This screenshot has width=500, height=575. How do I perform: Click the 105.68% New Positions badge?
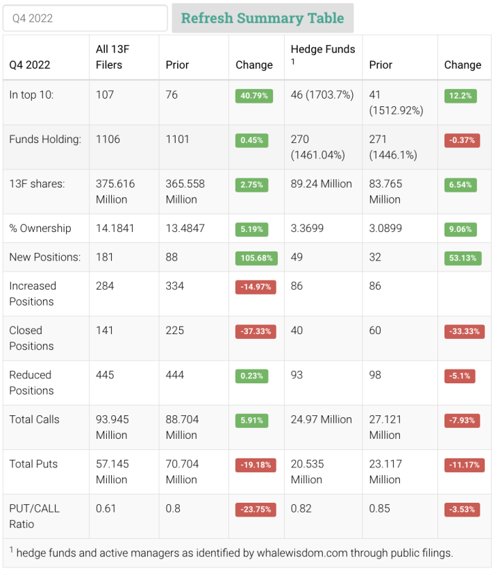click(x=256, y=258)
